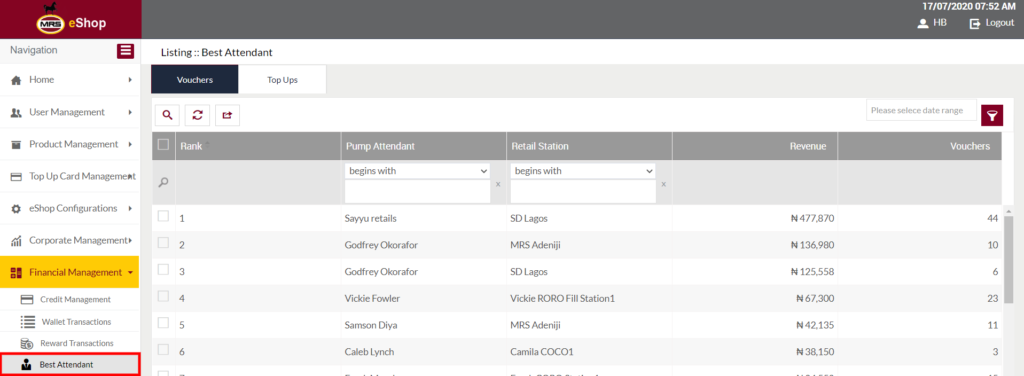Open the Home navigation item
This screenshot has width=1024, height=376.
pos(70,80)
